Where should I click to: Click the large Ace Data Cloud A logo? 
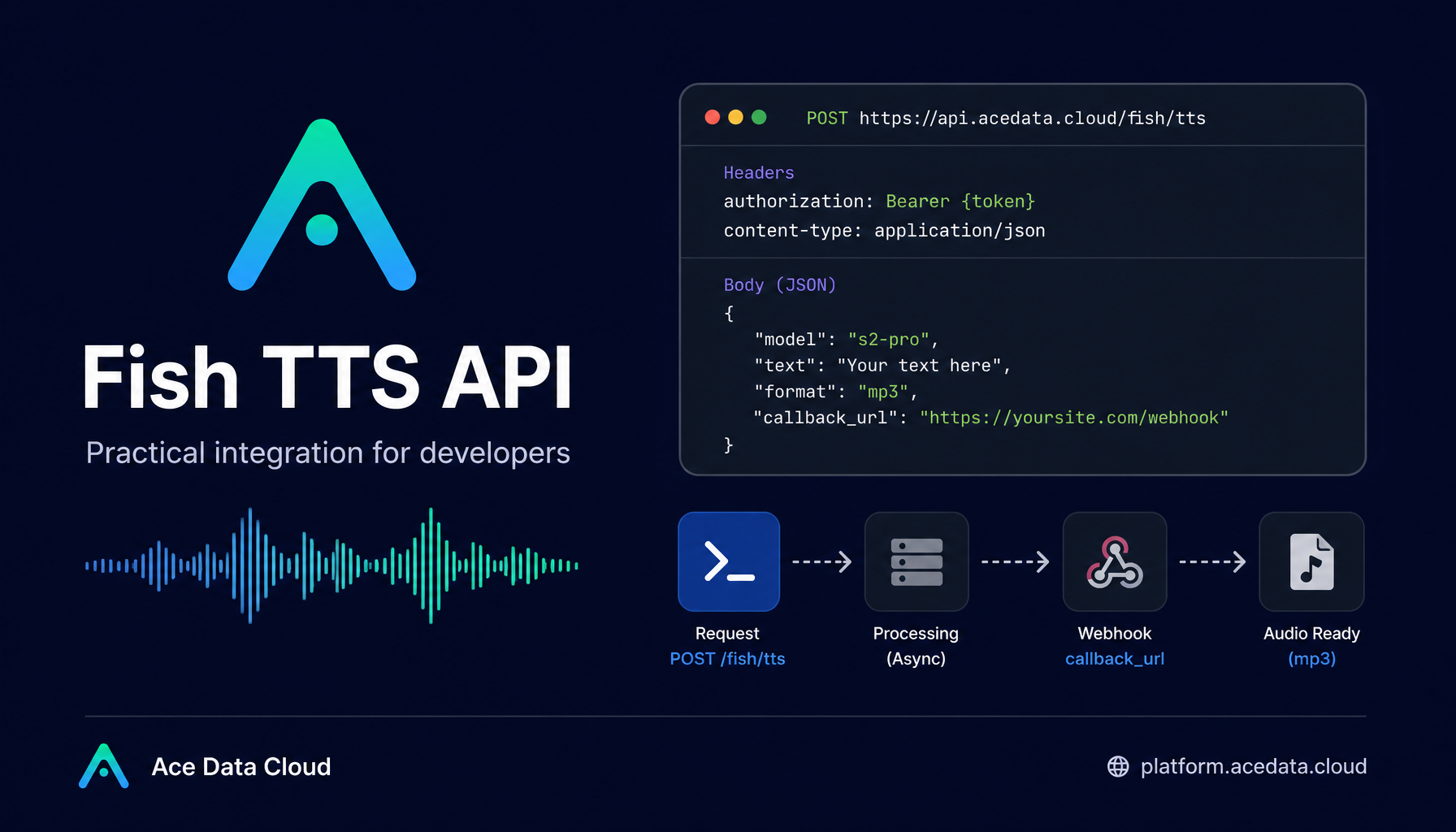[323, 205]
